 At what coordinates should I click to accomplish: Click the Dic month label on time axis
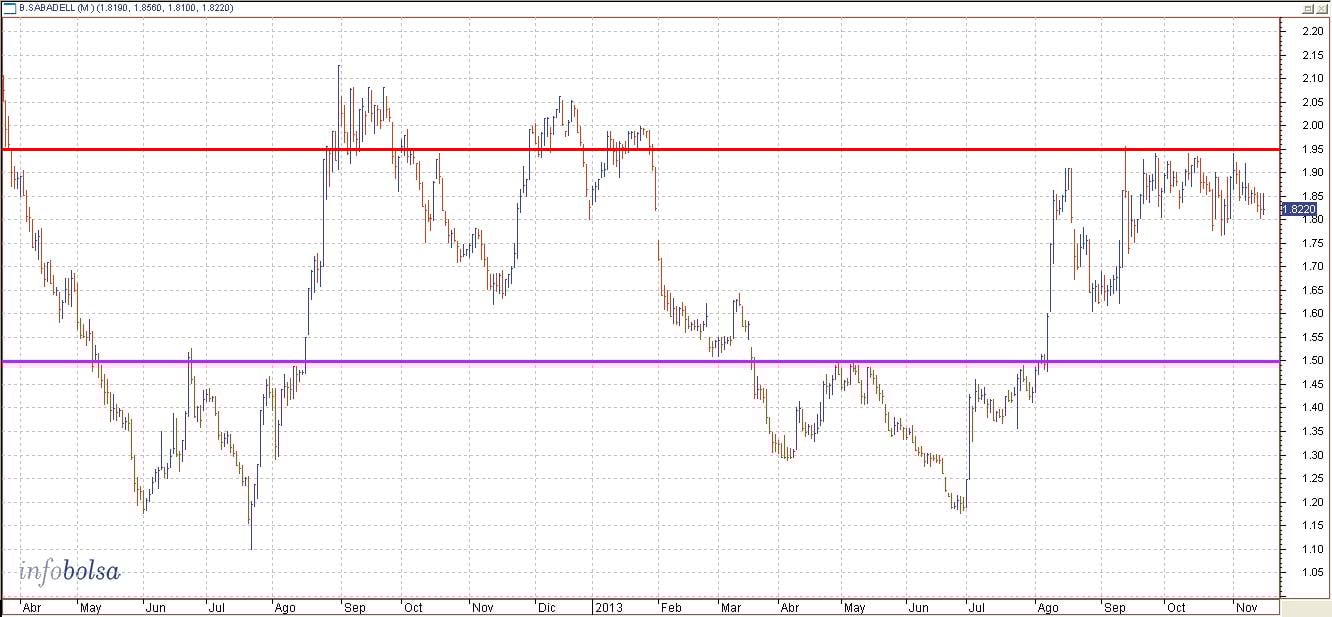pos(547,607)
